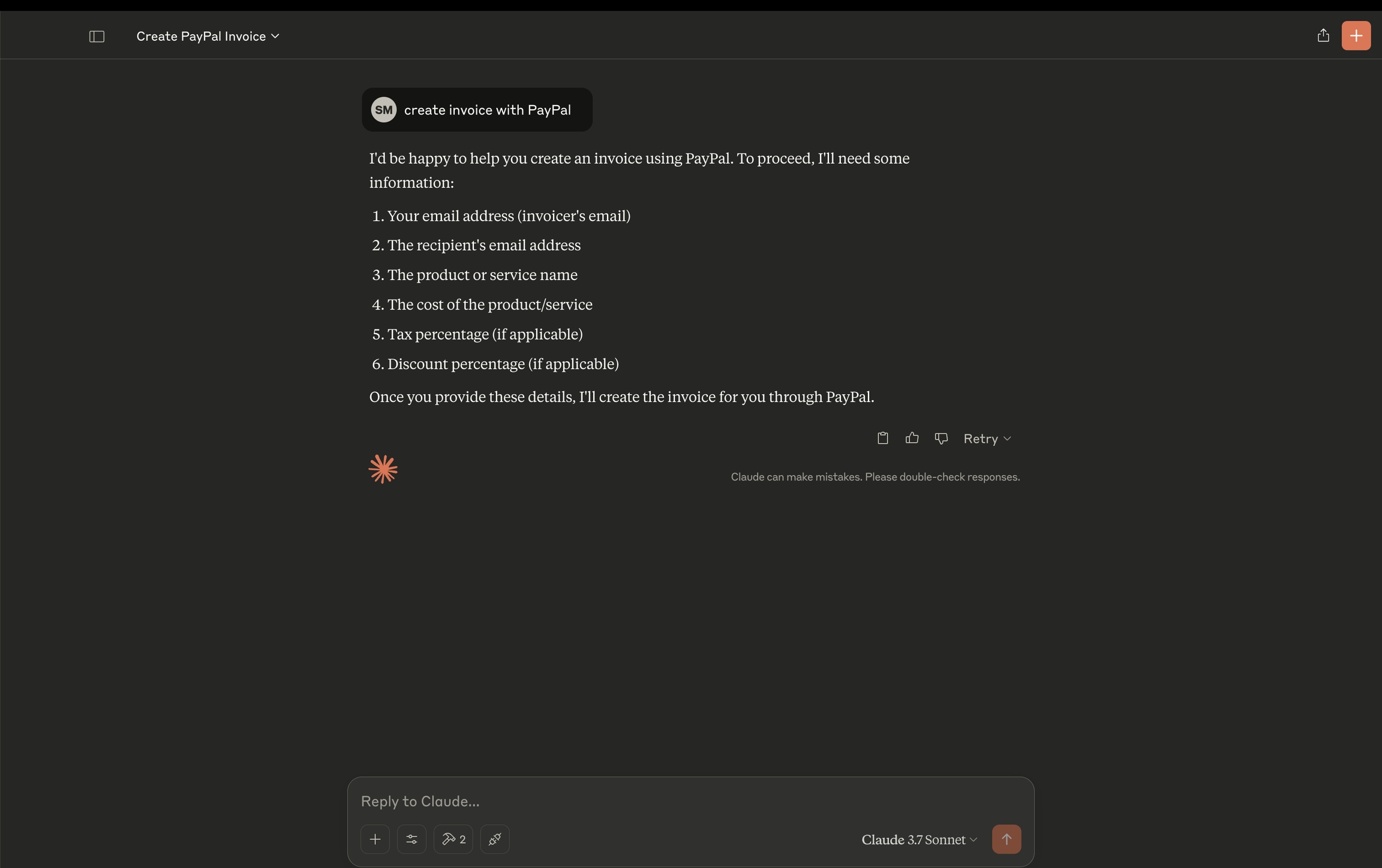
Task: Give the response a thumbs down
Action: point(941,438)
